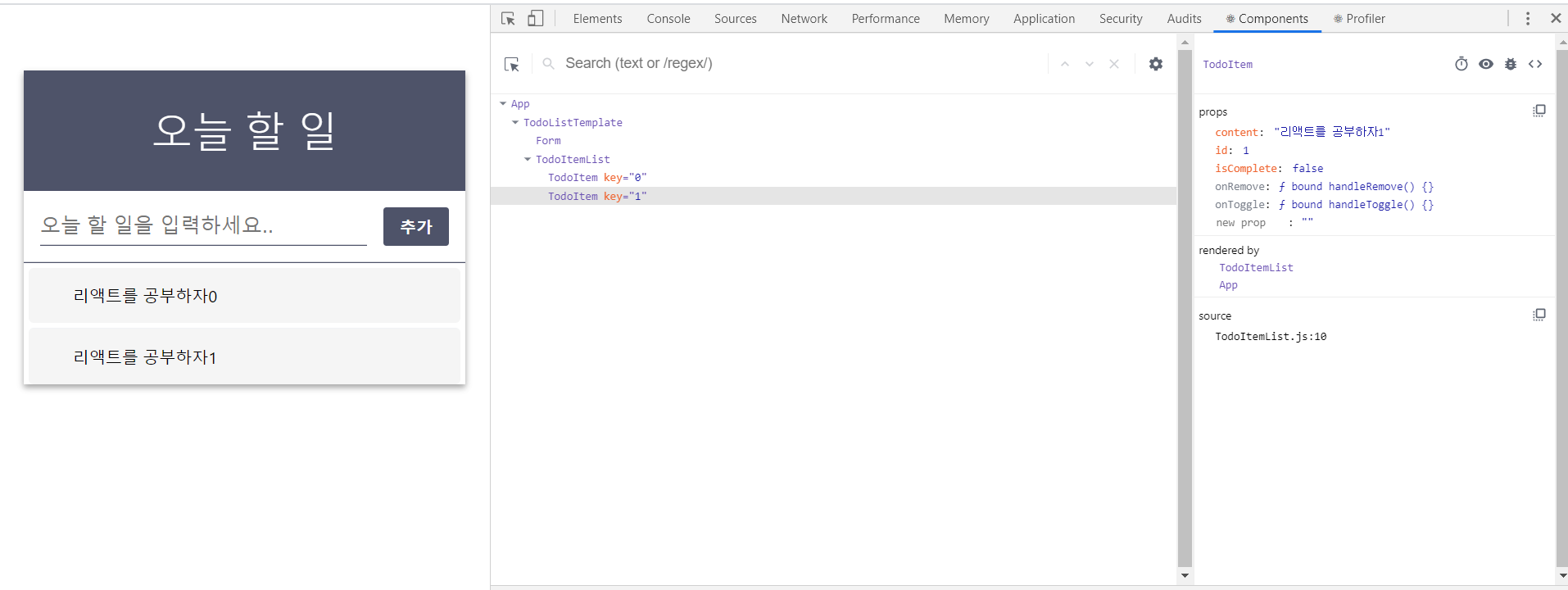Edit the id prop value 1
The height and width of the screenshot is (590, 1568).
pyautogui.click(x=1246, y=150)
